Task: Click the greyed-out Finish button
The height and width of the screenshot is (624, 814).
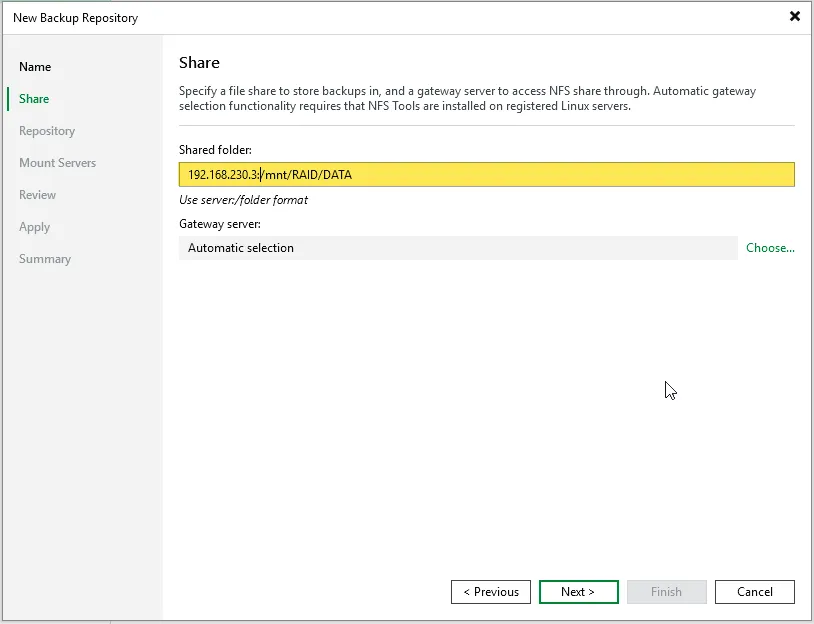Action: pyautogui.click(x=666, y=592)
